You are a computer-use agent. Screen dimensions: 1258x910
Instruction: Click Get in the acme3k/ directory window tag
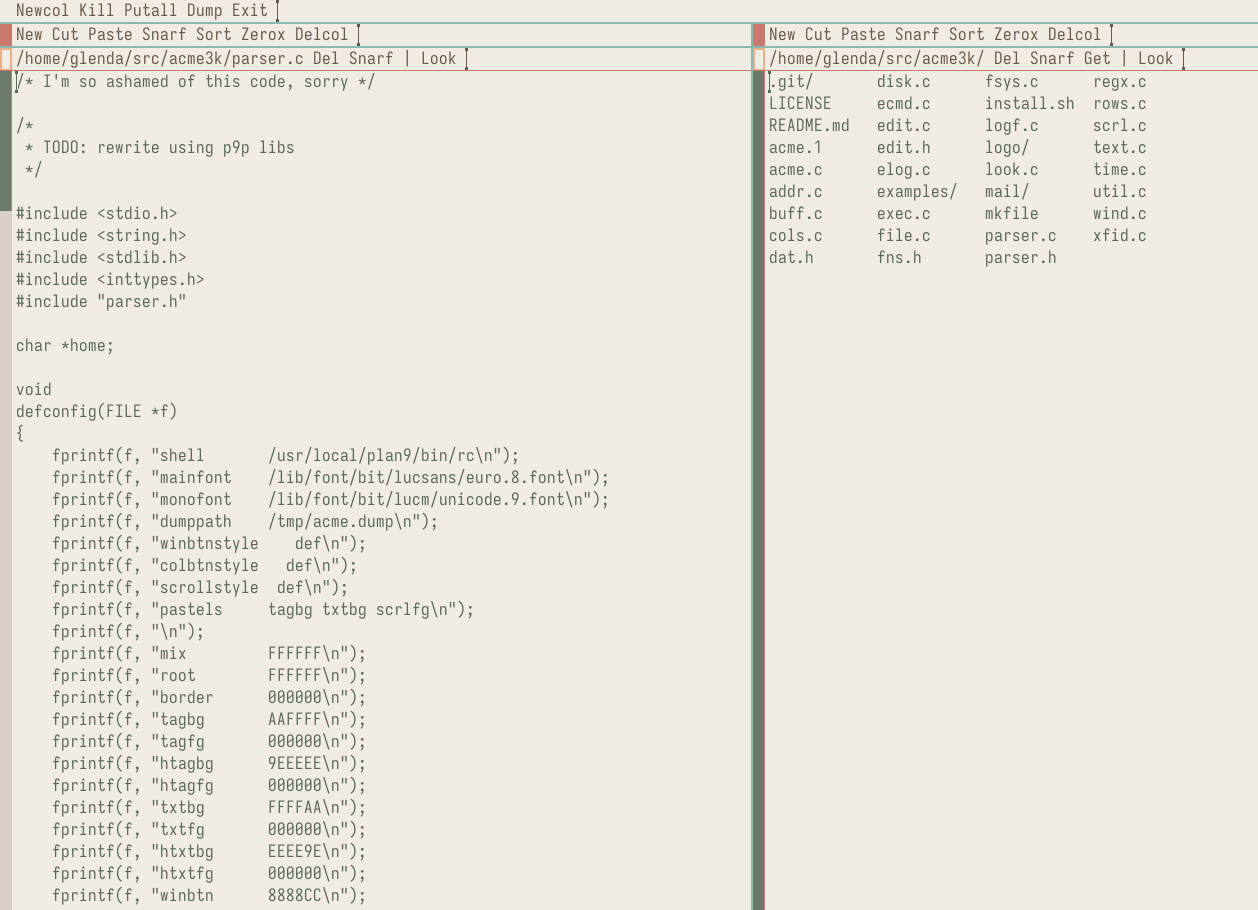click(x=1097, y=59)
